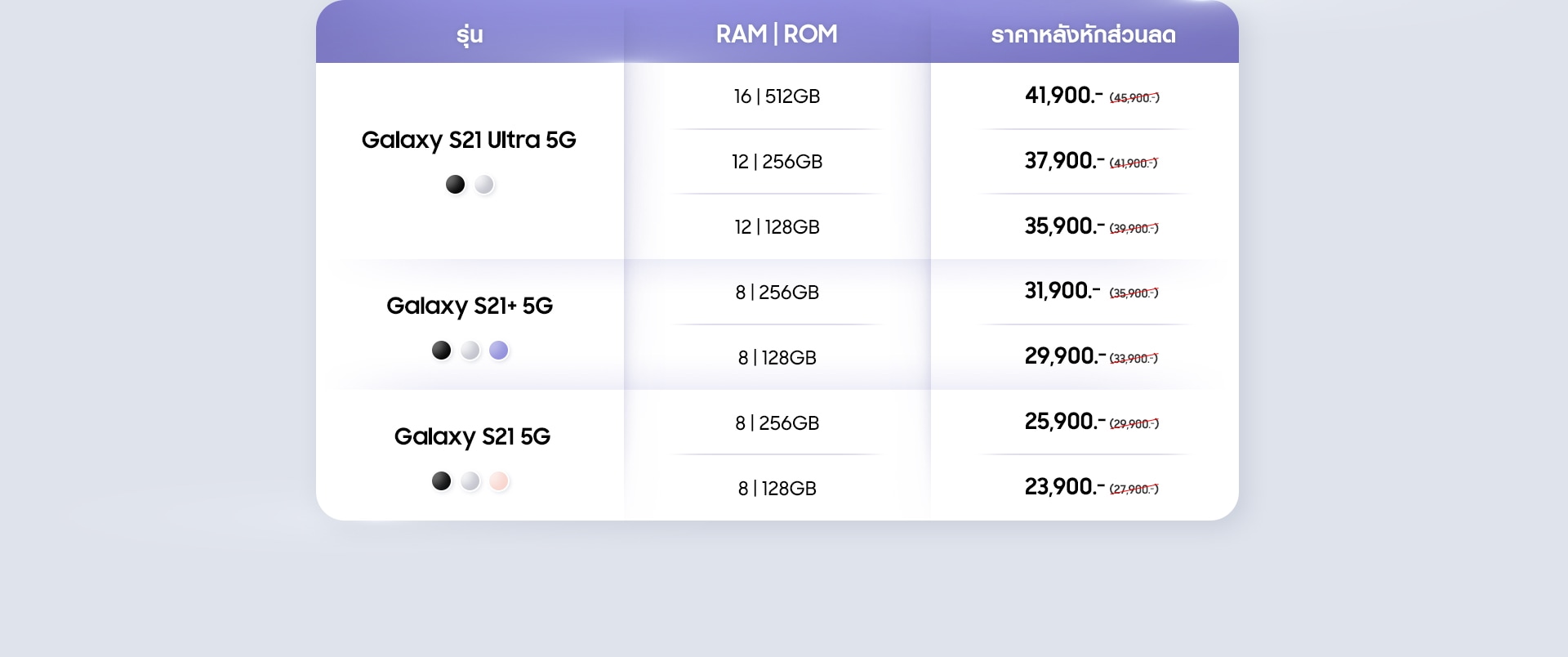Click the Galaxy S21 Ultra 5G model name
The height and width of the screenshot is (657, 1568).
469,141
